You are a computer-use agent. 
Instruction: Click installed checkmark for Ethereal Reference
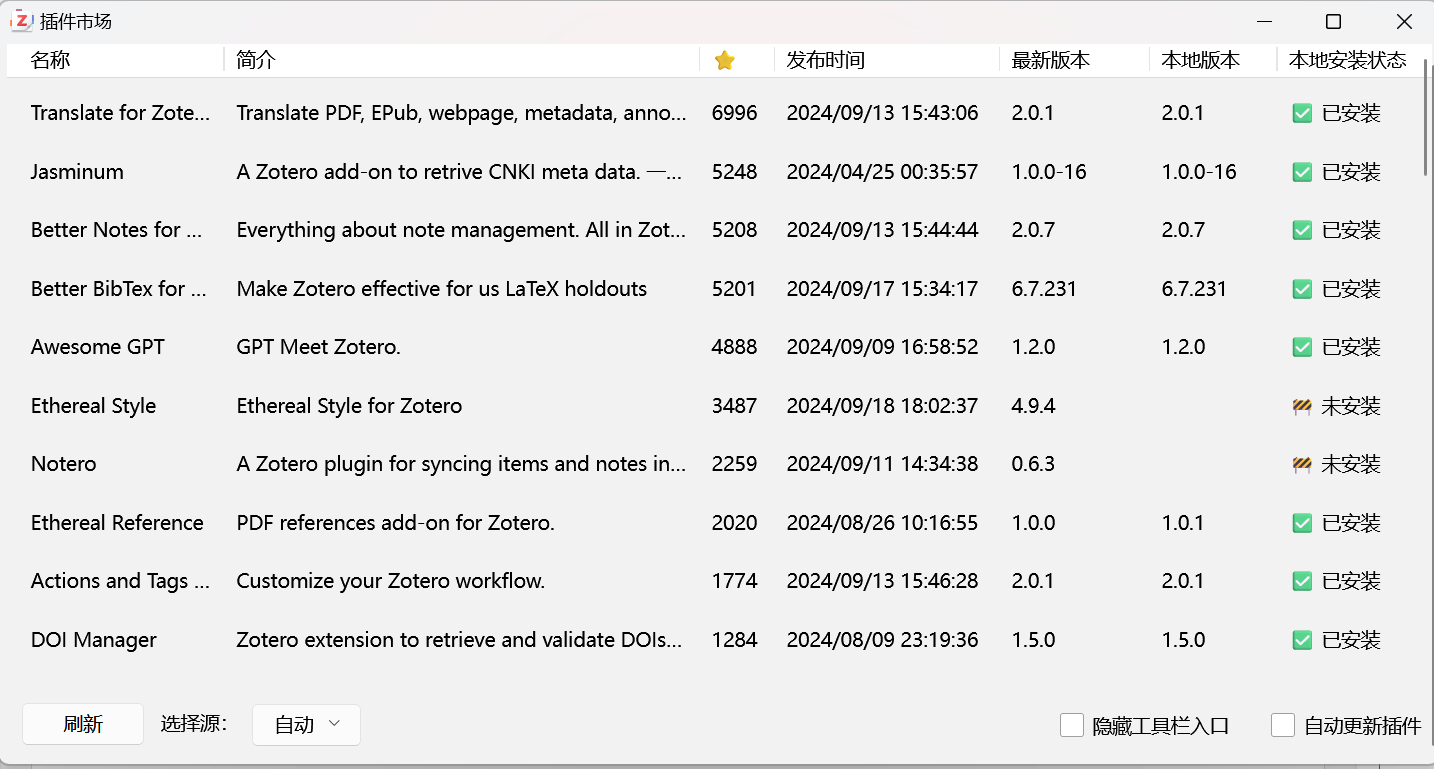[1302, 523]
